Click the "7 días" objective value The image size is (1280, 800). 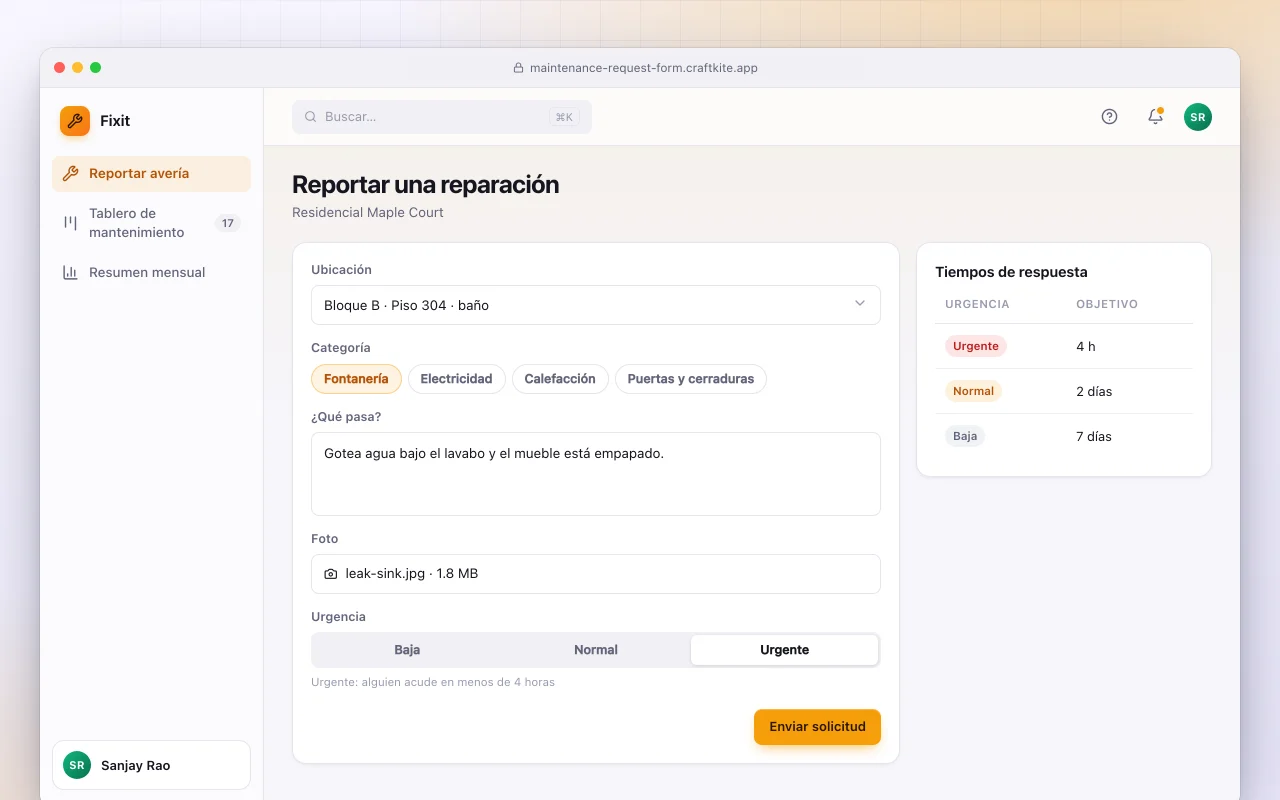tap(1094, 437)
